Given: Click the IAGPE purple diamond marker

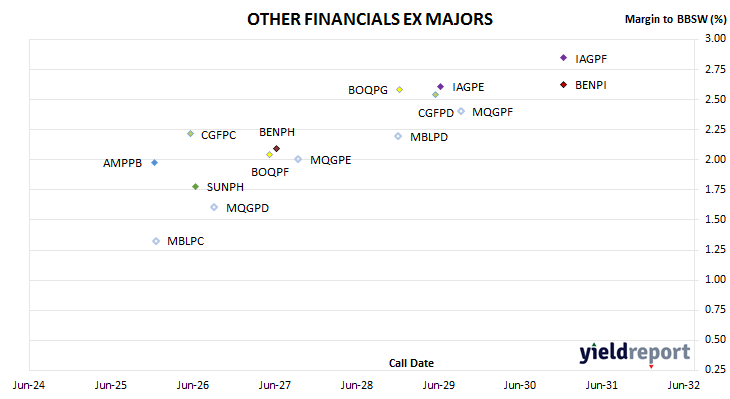Looking at the screenshot, I should (x=440, y=87).
